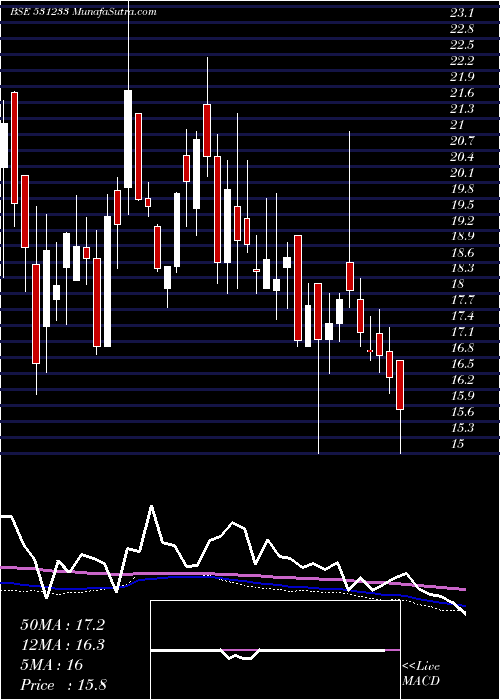
Task: Select the Price : 15.8 readout
Action: pos(63,685)
